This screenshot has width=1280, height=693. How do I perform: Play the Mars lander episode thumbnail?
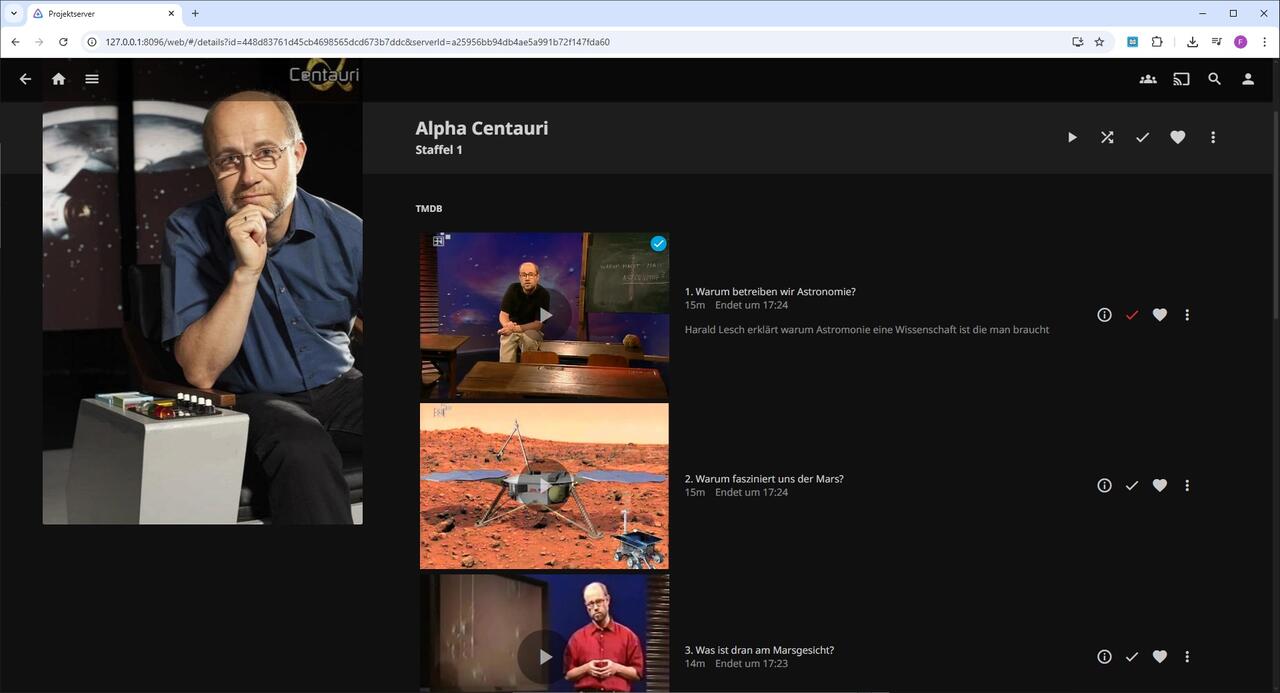click(x=544, y=486)
